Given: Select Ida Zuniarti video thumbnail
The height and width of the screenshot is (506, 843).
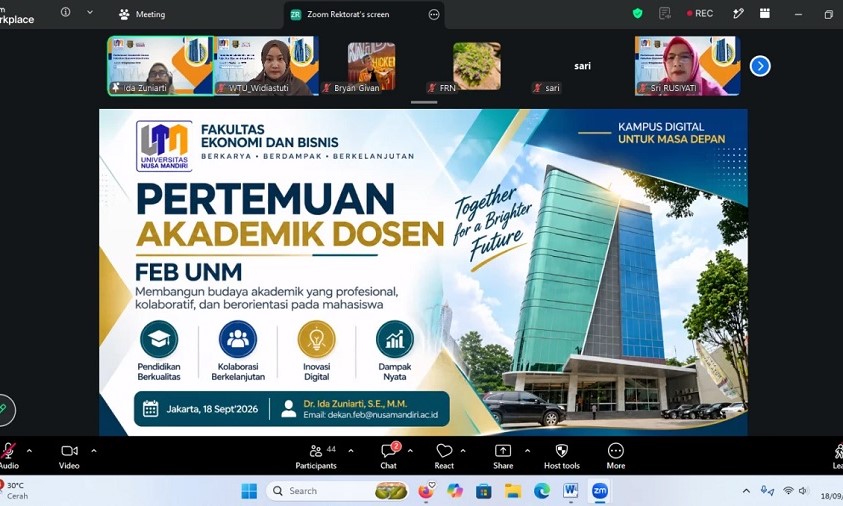Looking at the screenshot, I should (x=161, y=66).
